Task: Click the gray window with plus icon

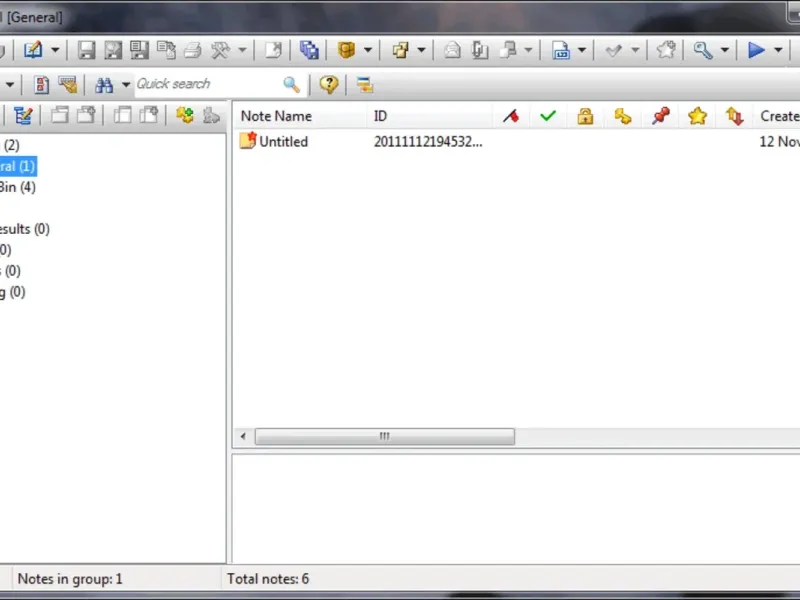Action: [x=148, y=115]
